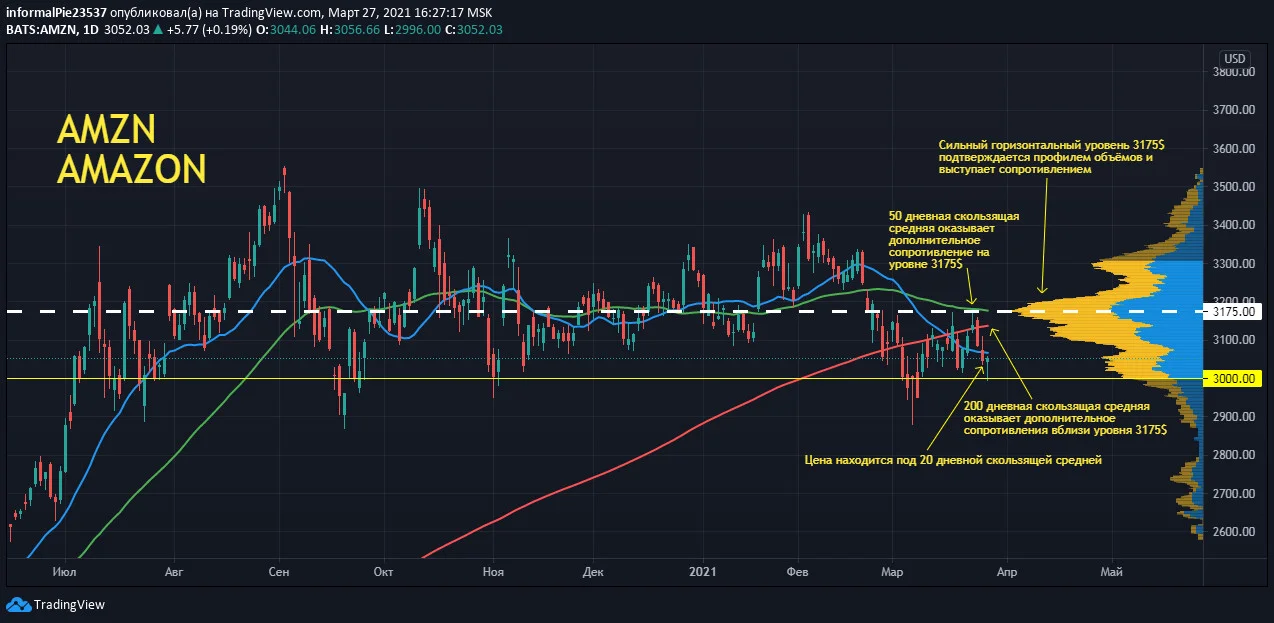Screen dimensions: 1274x623
Task: Click the Сен month on time axis
Action: pyautogui.click(x=279, y=572)
